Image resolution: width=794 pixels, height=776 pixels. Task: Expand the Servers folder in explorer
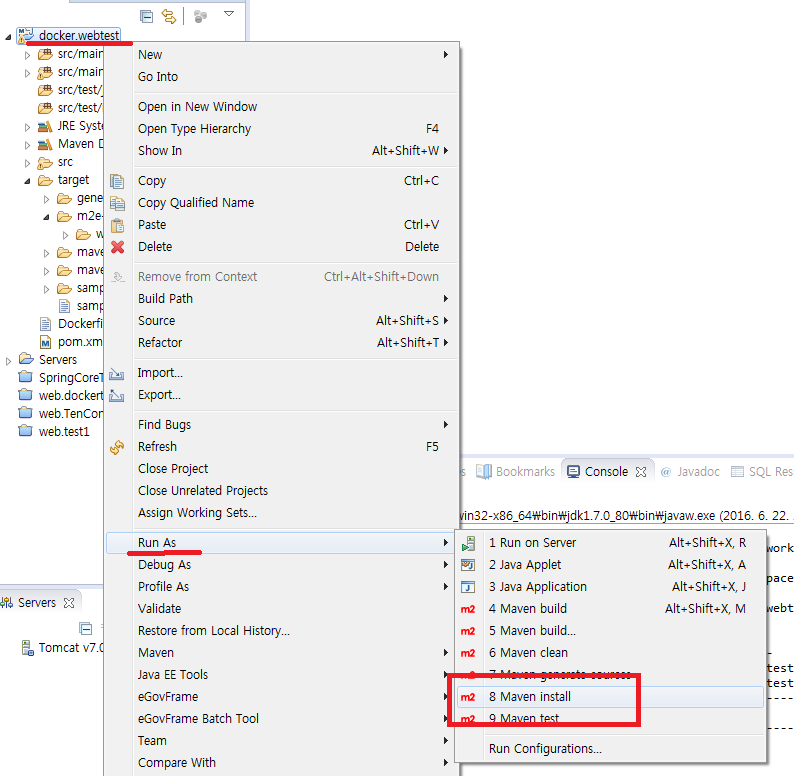click(x=9, y=360)
